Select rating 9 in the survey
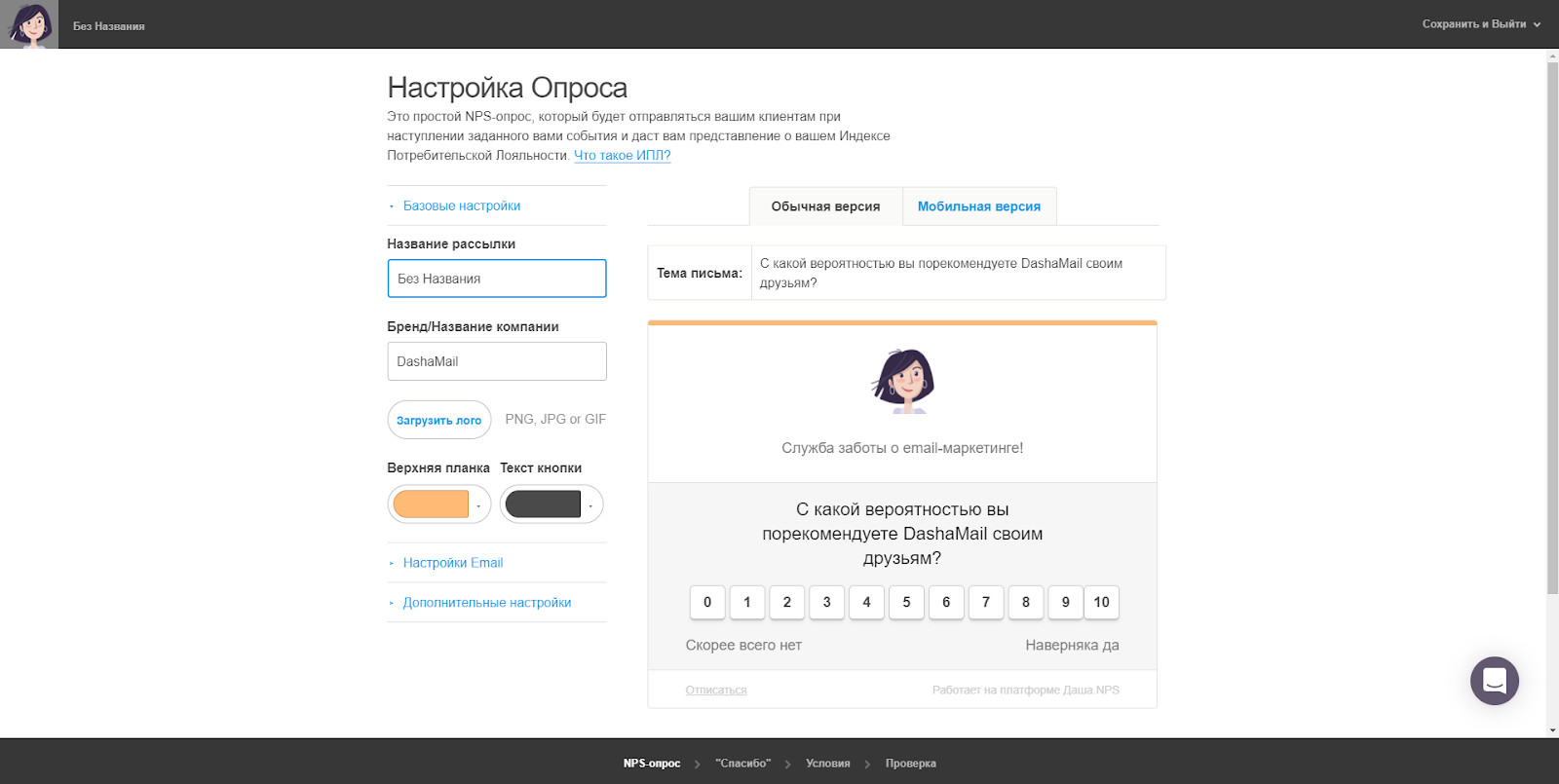Screen dimensions: 1559x784 click(x=1066, y=602)
